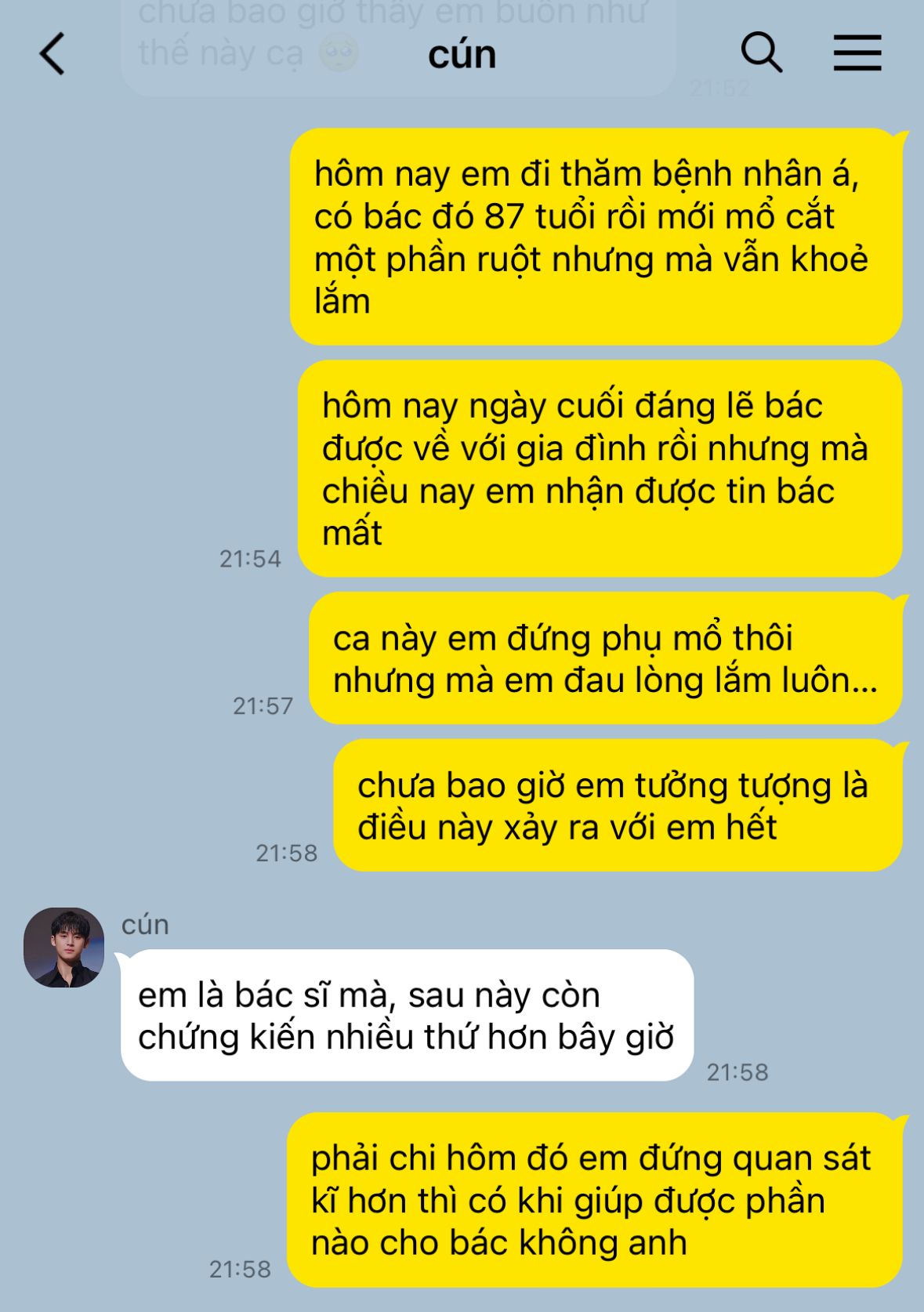The height and width of the screenshot is (1312, 924).
Task: Tap cún's profile avatar
Action: coord(63,947)
